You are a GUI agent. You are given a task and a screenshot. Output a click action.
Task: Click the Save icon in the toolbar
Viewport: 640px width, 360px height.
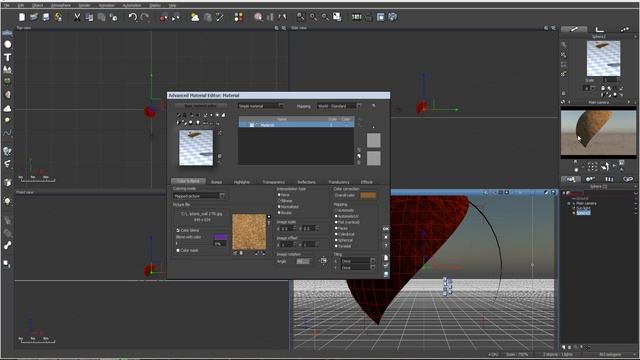point(46,17)
